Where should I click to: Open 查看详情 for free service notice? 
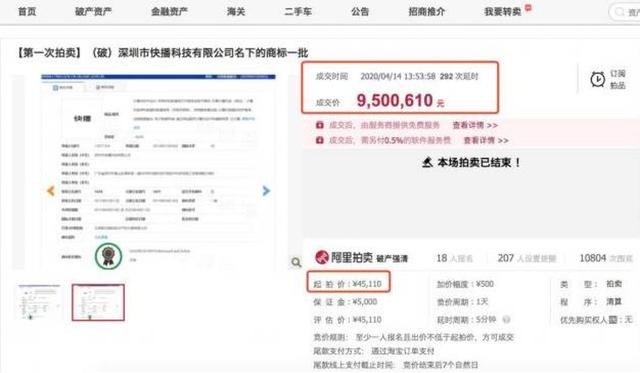(x=475, y=125)
